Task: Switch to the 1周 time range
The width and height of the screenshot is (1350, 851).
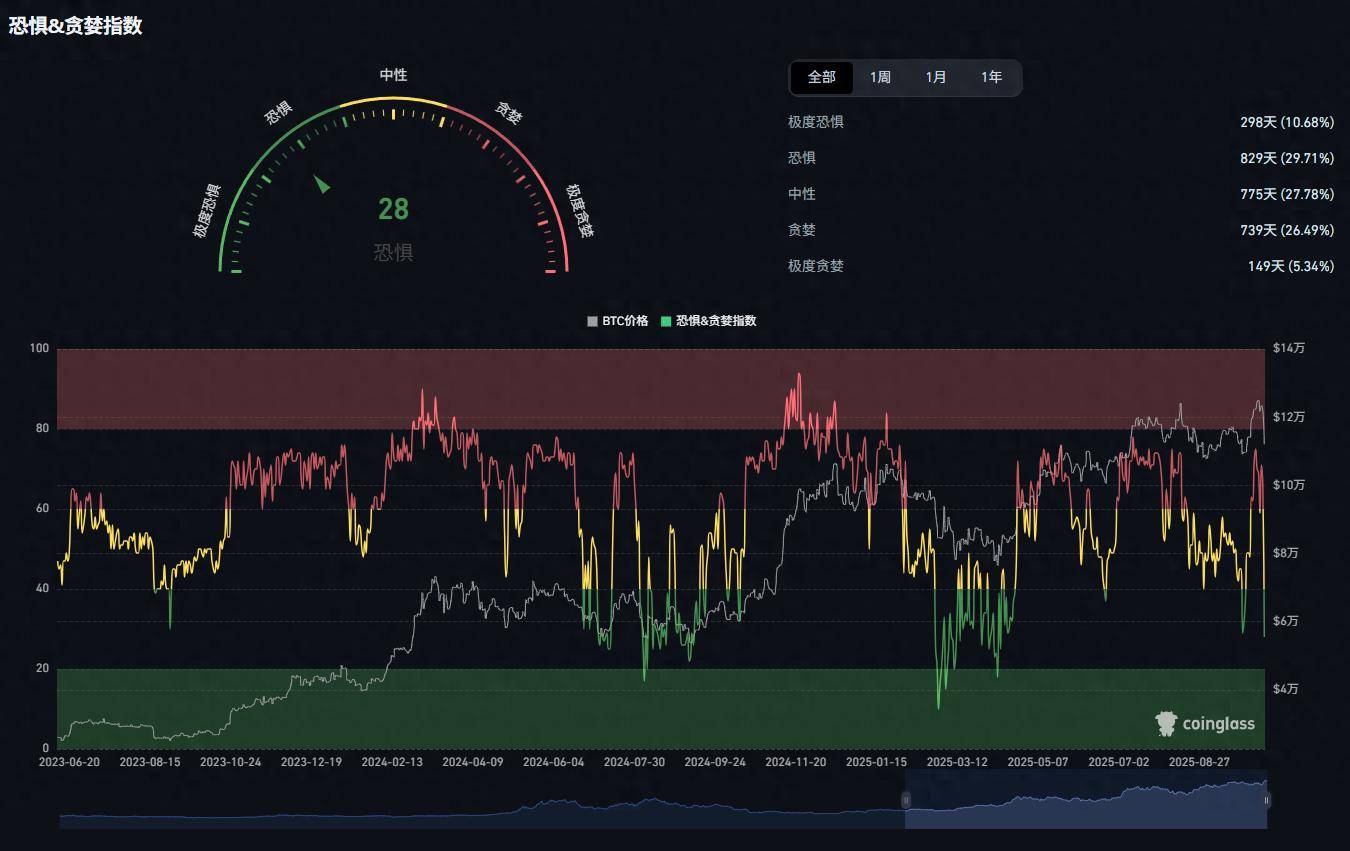Action: pos(880,77)
